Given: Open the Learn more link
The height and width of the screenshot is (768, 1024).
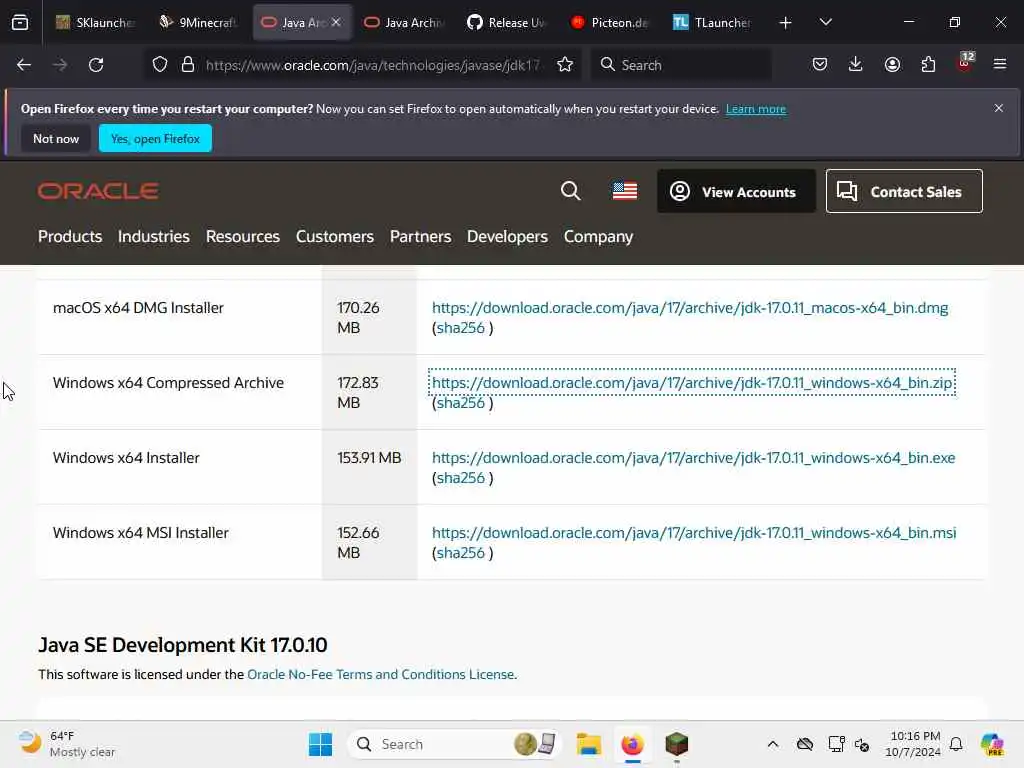Looking at the screenshot, I should 756,109.
